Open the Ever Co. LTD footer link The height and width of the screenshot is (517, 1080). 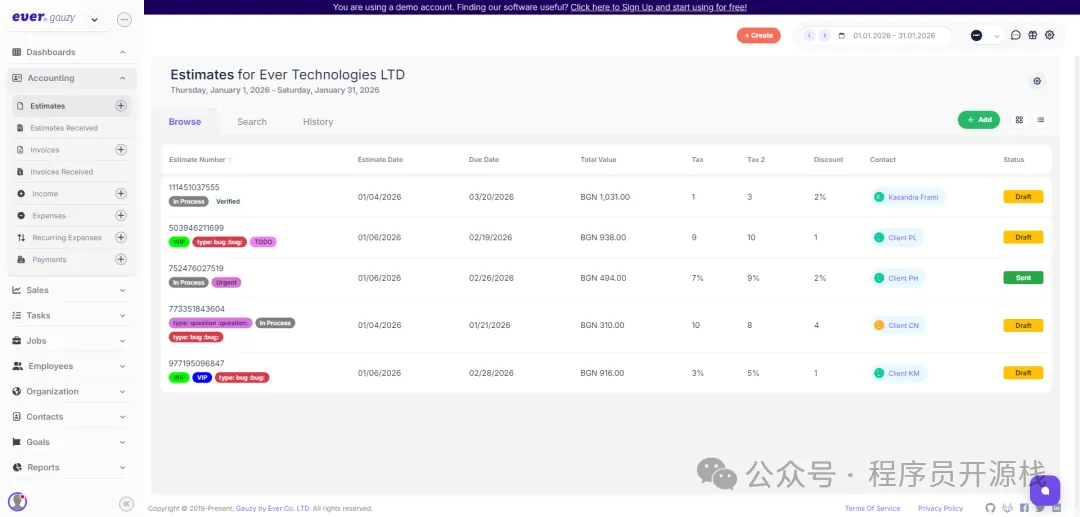click(x=289, y=509)
